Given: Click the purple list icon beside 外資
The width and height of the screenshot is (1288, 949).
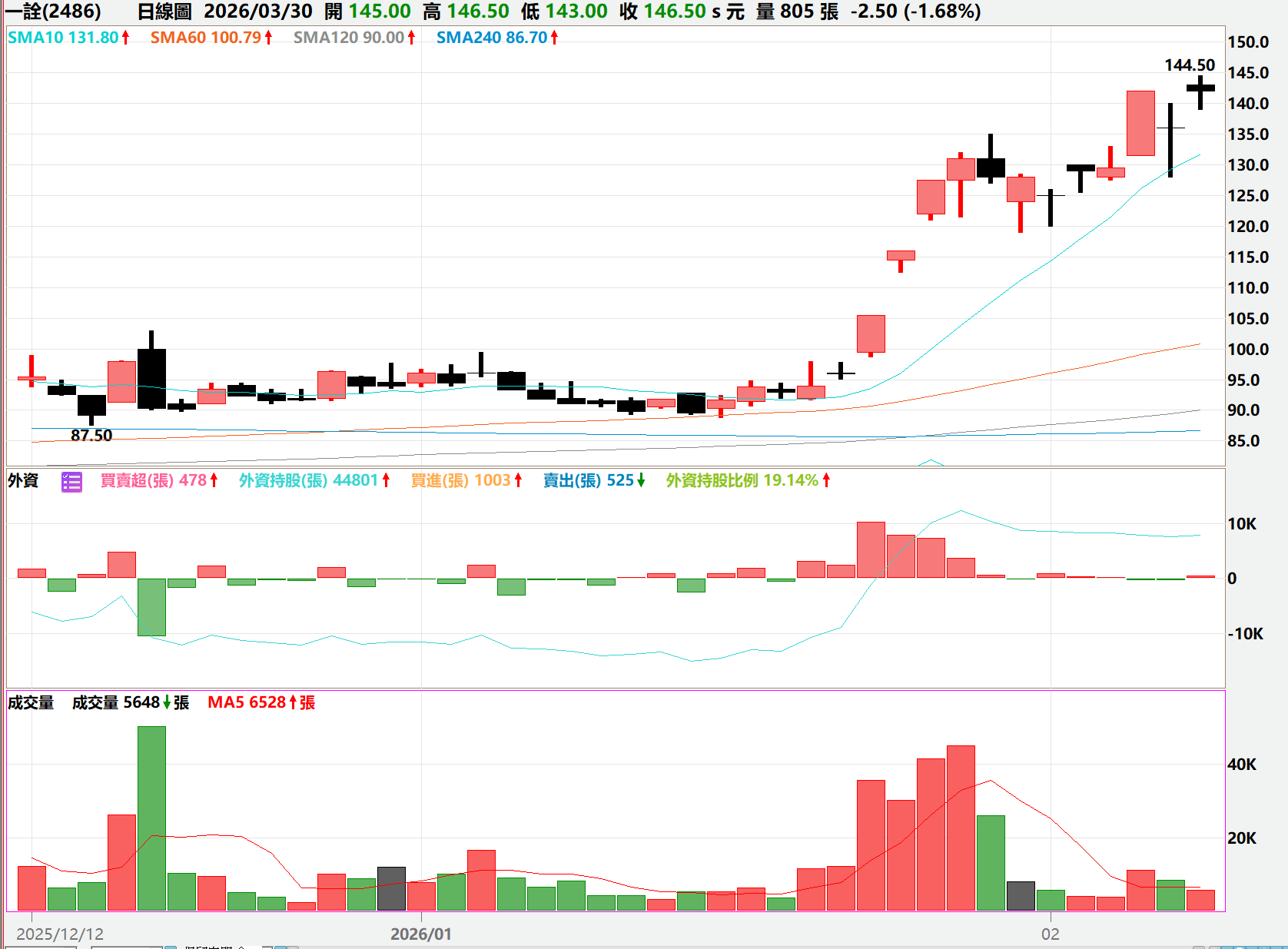Looking at the screenshot, I should [x=71, y=482].
